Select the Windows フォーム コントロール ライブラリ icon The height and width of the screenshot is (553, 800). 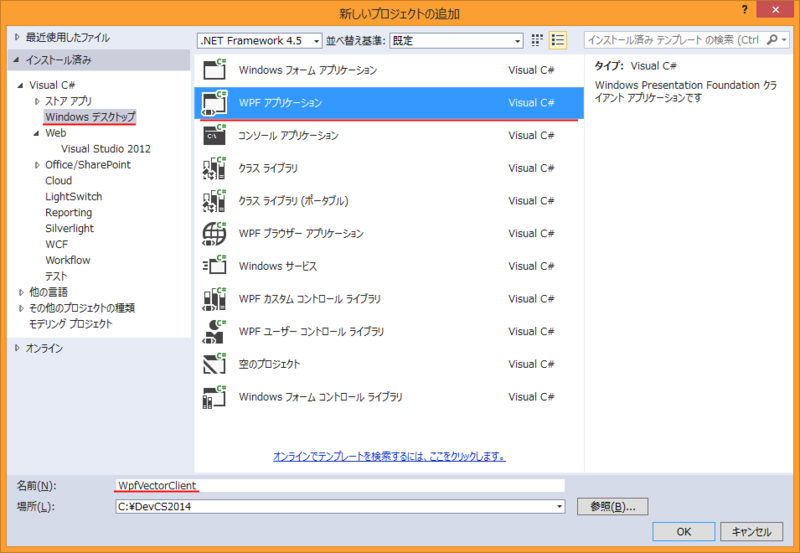(x=214, y=396)
